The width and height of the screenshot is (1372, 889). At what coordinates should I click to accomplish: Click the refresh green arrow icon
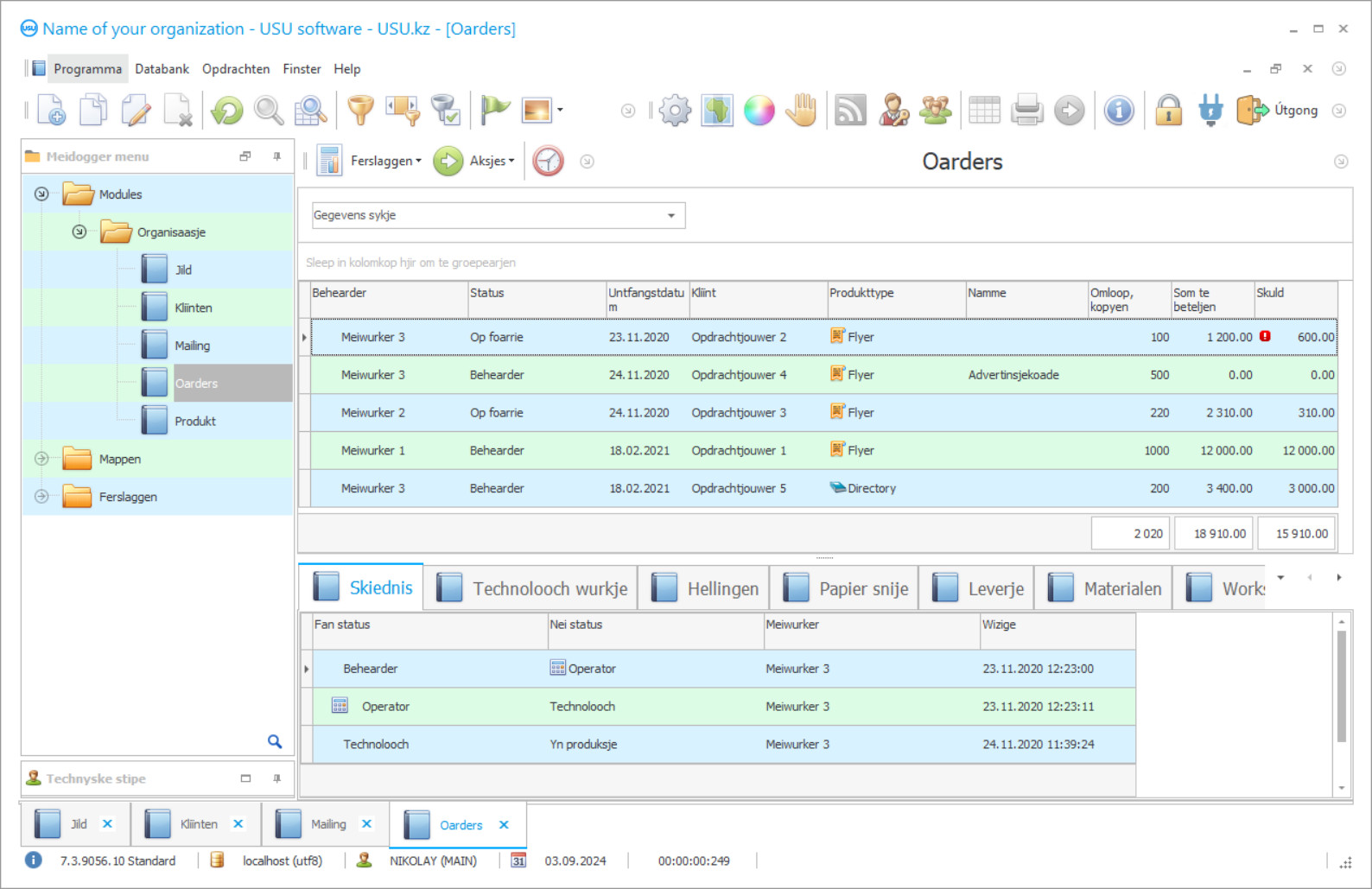pos(227,111)
